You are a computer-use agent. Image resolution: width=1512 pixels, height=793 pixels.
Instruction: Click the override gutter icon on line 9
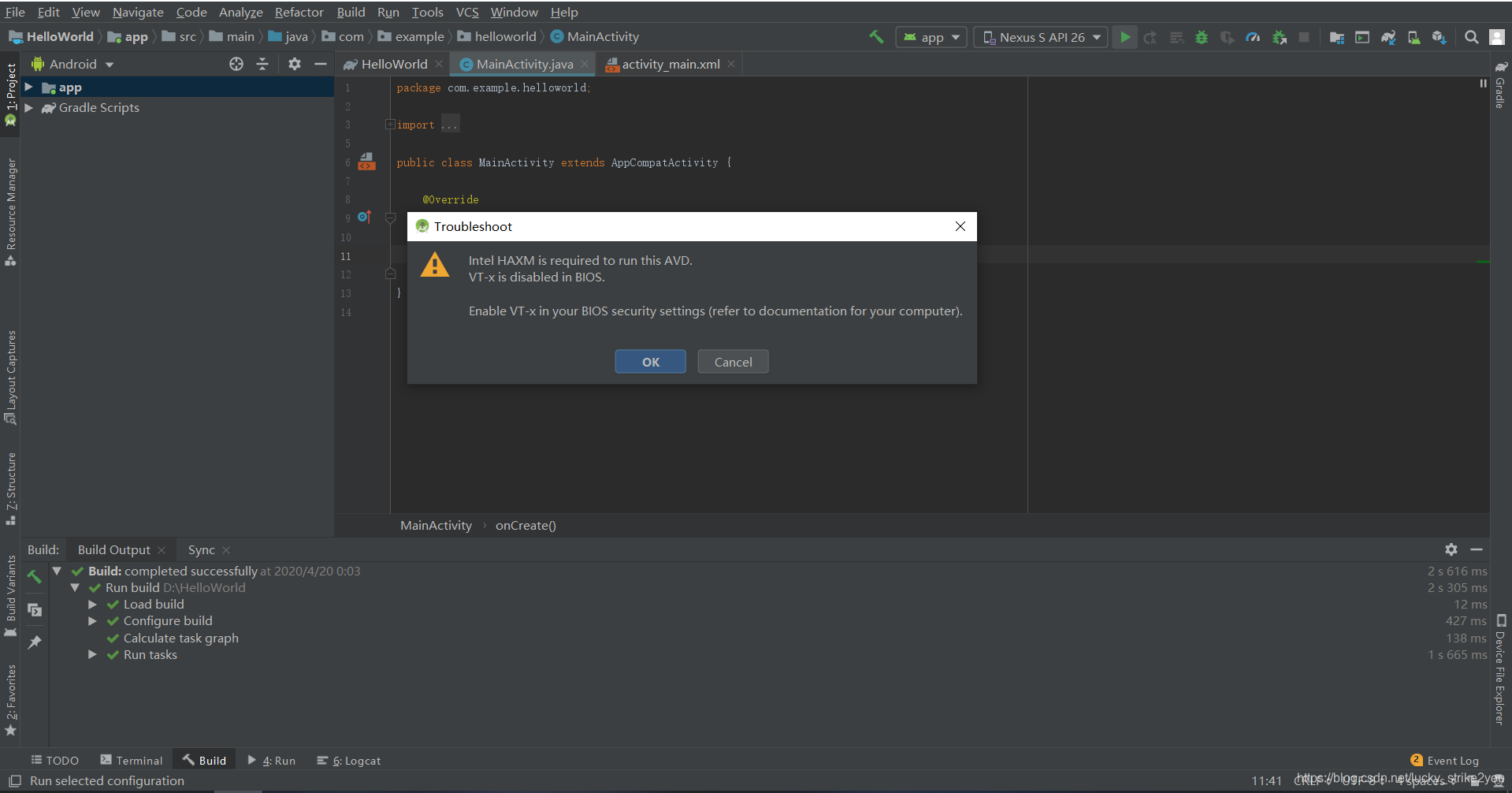click(364, 217)
